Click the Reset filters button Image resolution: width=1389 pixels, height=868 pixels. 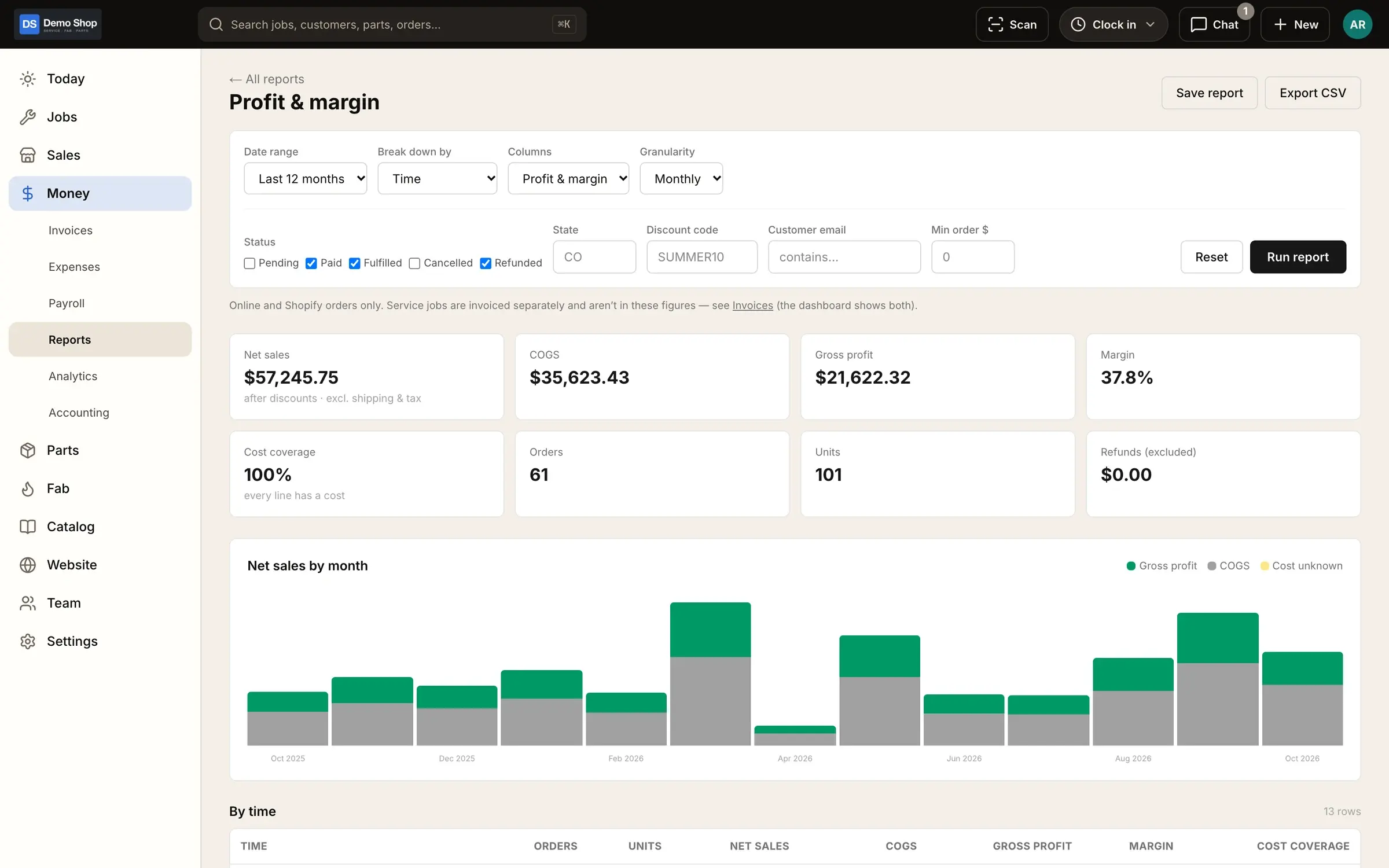click(x=1211, y=257)
